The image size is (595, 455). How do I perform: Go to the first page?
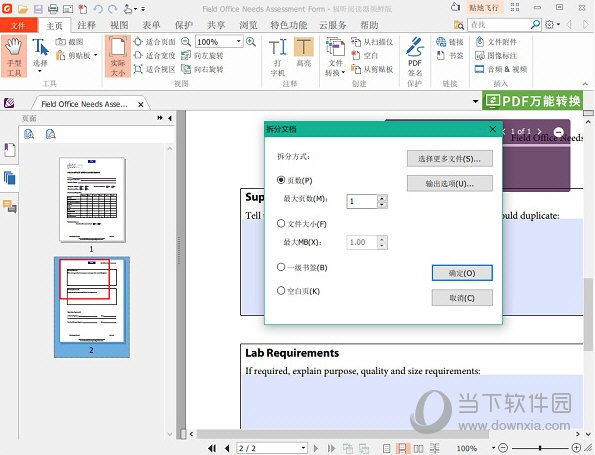coord(212,448)
